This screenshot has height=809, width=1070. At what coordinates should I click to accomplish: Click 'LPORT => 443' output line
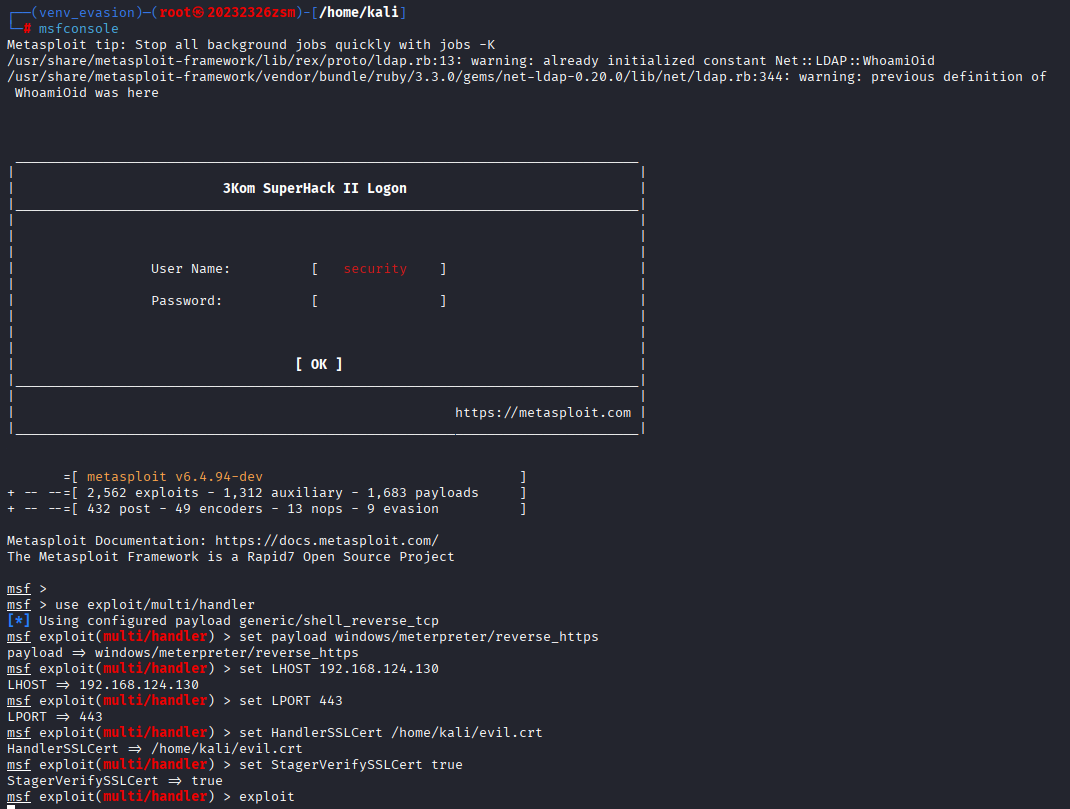[x=55, y=717]
